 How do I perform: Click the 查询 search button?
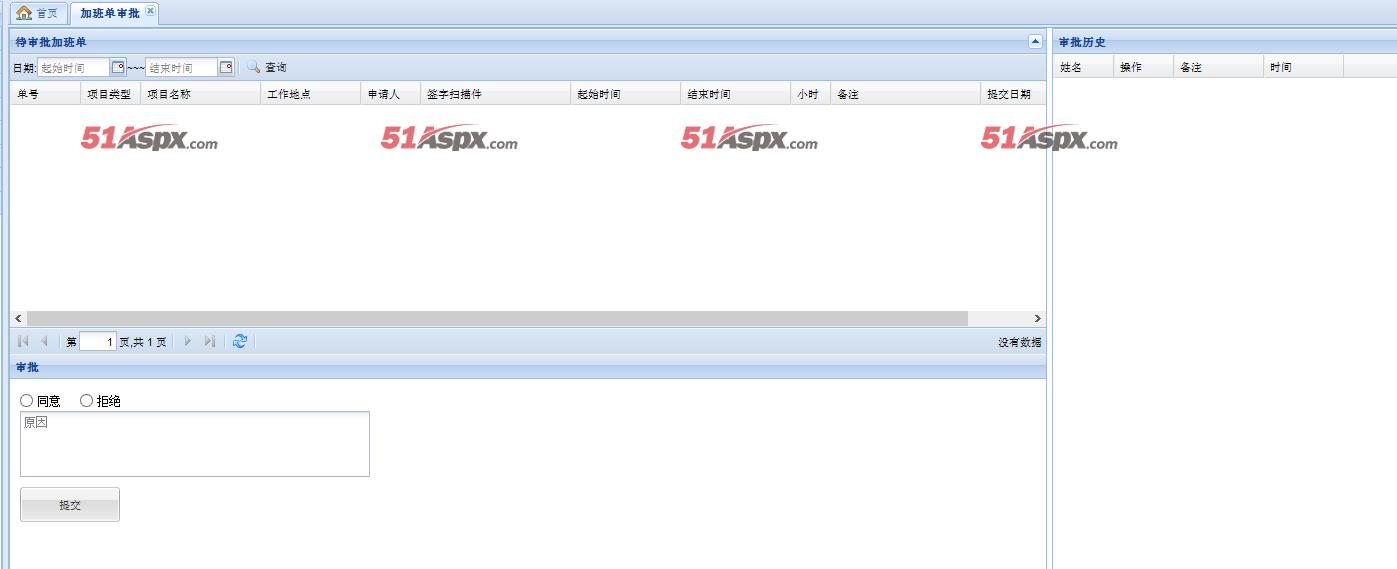267,67
